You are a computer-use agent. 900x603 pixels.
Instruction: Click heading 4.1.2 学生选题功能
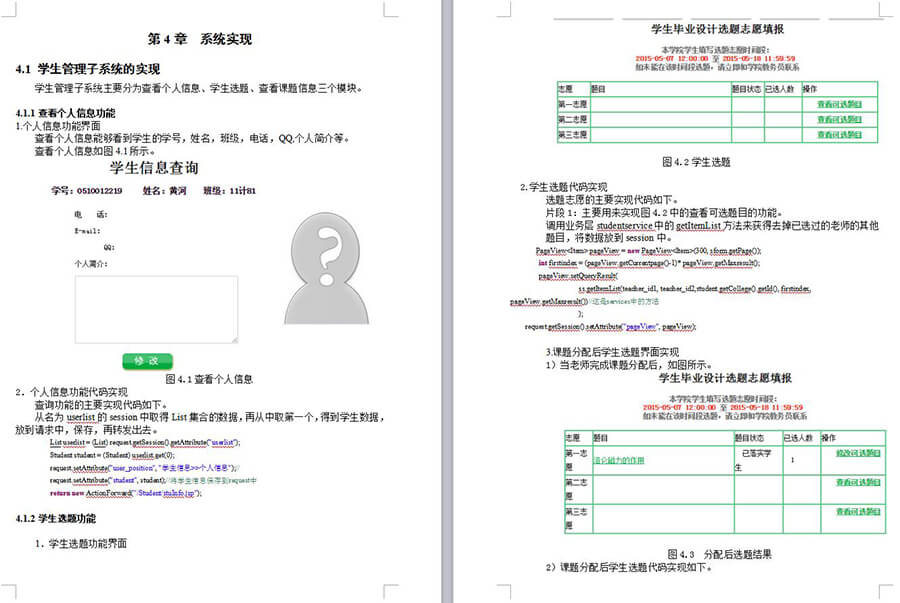coord(56,519)
